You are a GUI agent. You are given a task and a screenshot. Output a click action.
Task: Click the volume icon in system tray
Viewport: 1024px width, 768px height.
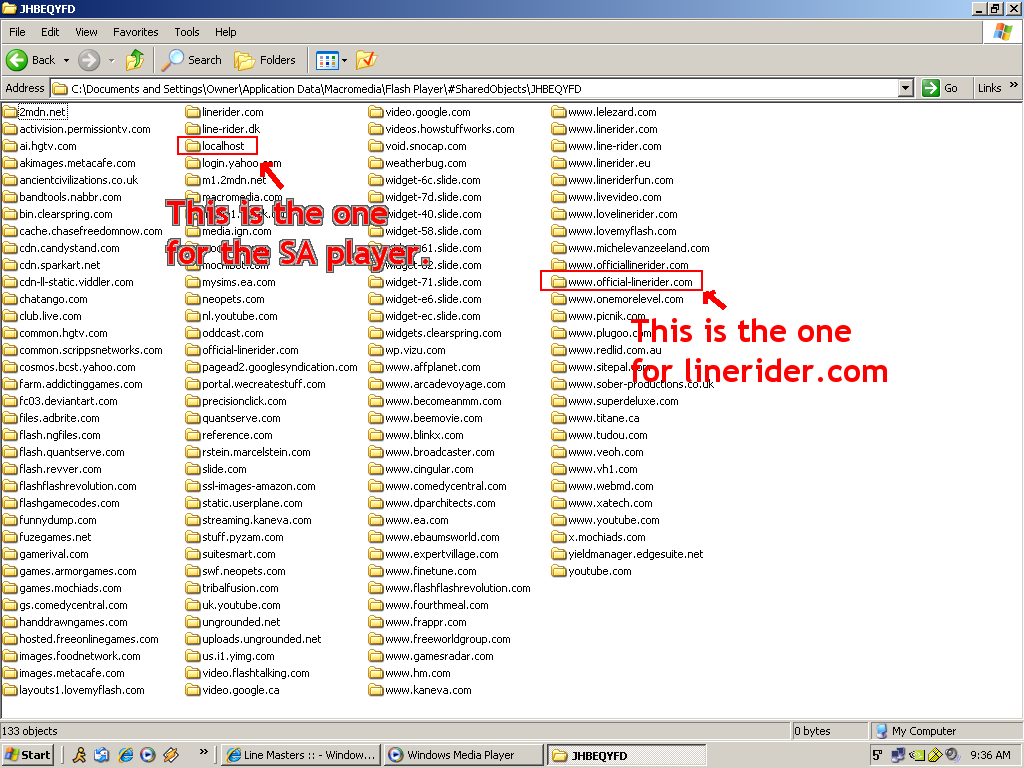click(953, 755)
